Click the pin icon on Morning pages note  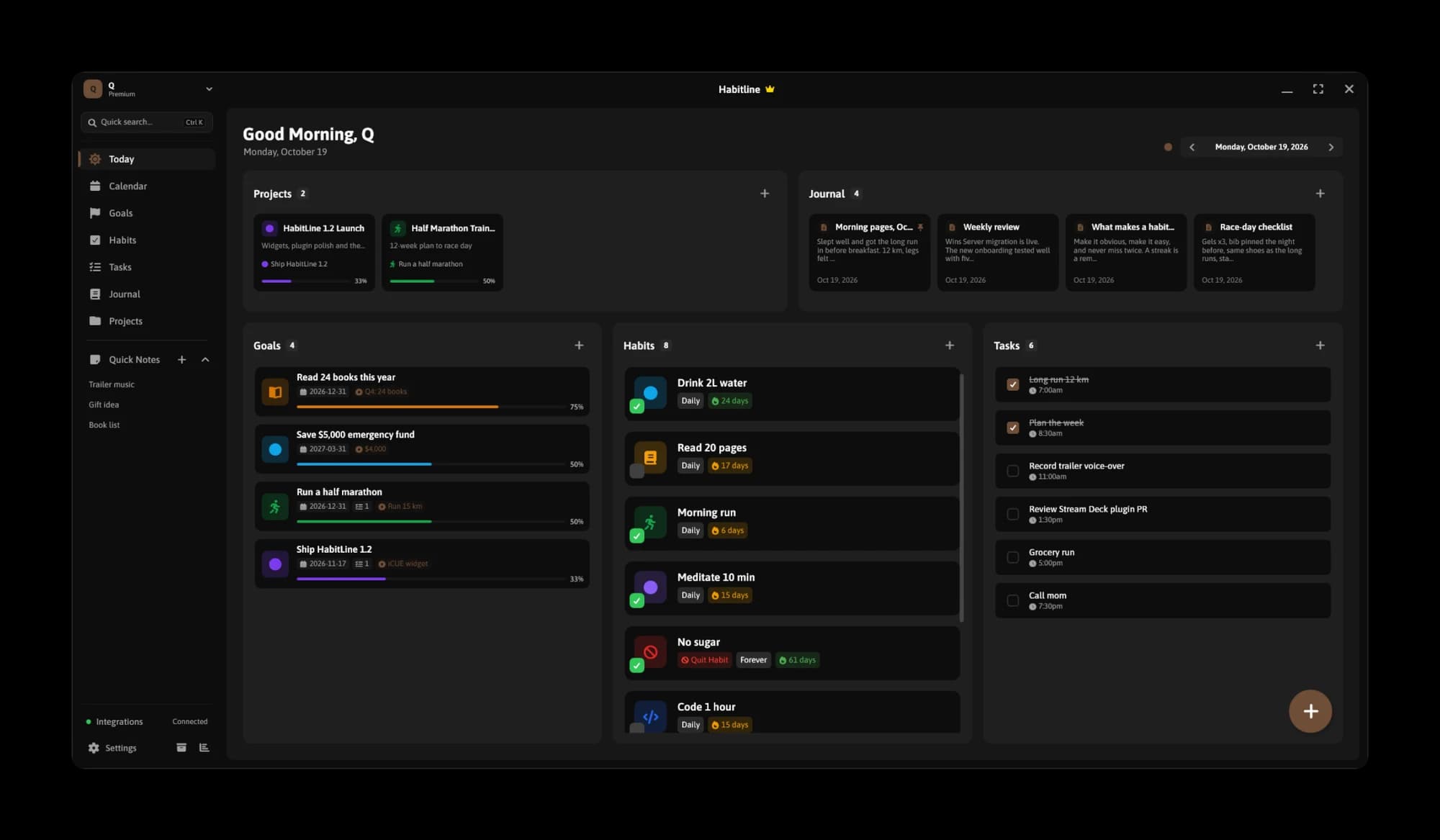pyautogui.click(x=920, y=227)
